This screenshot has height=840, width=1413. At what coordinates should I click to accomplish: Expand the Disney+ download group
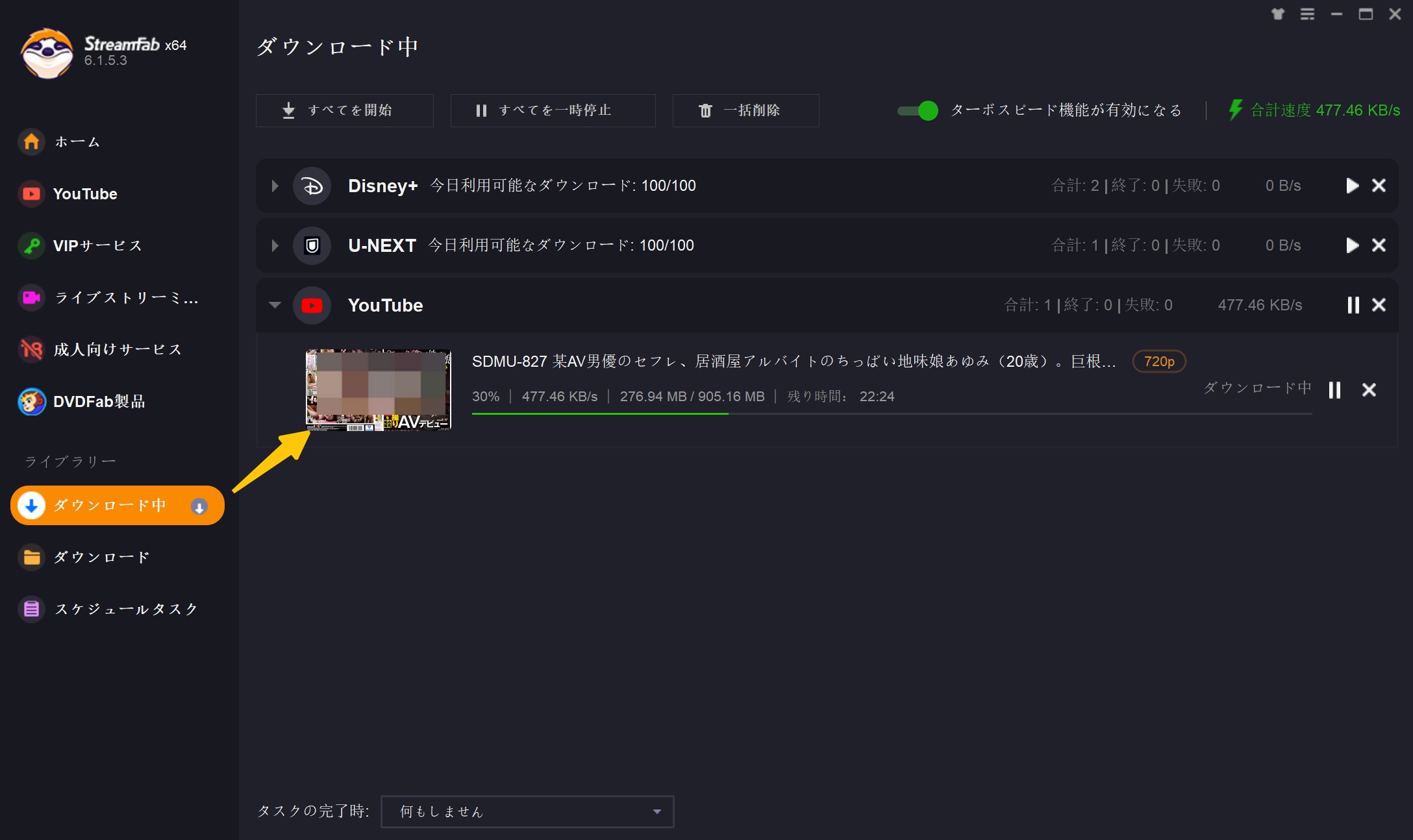click(x=275, y=186)
